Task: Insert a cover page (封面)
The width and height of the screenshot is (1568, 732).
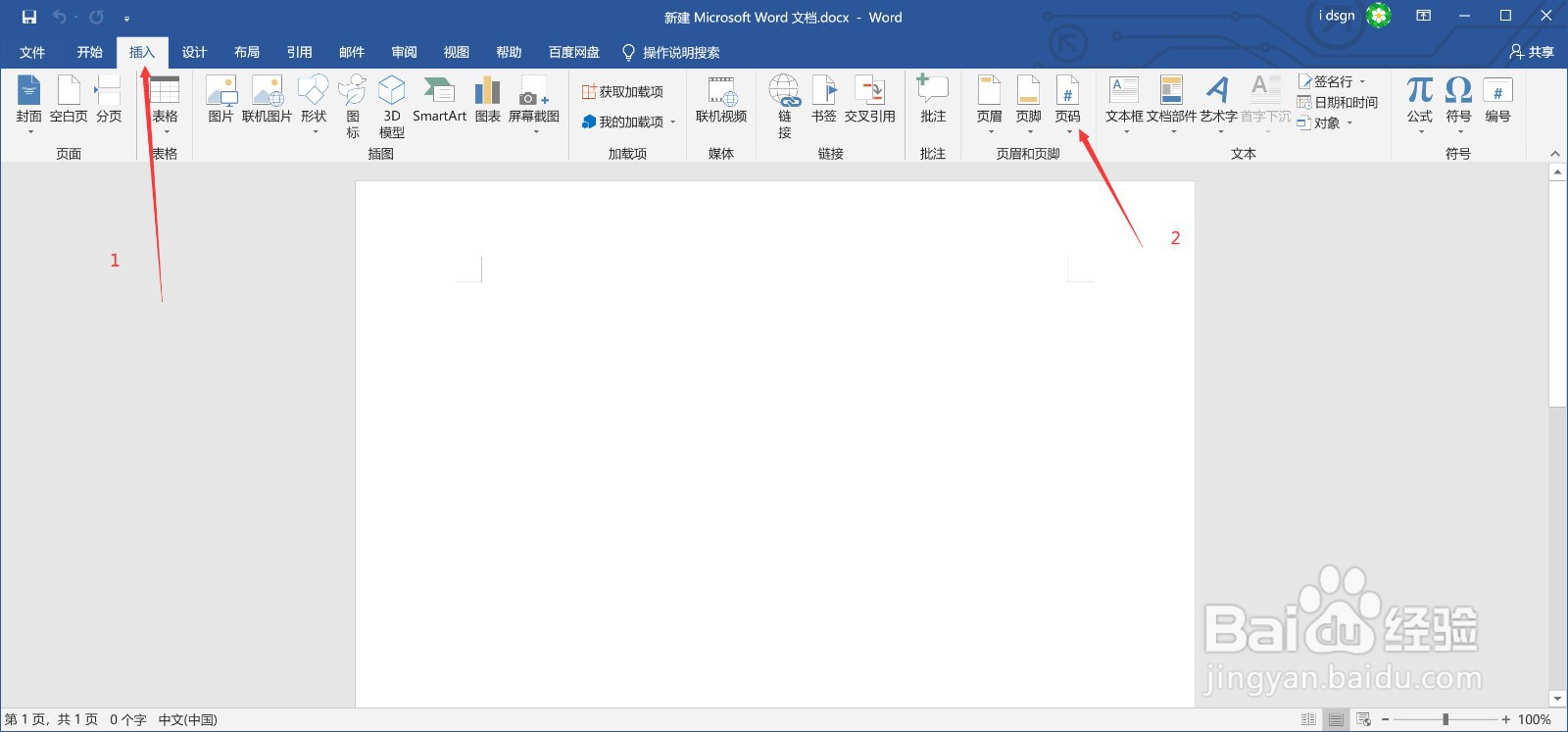Action: (x=28, y=103)
